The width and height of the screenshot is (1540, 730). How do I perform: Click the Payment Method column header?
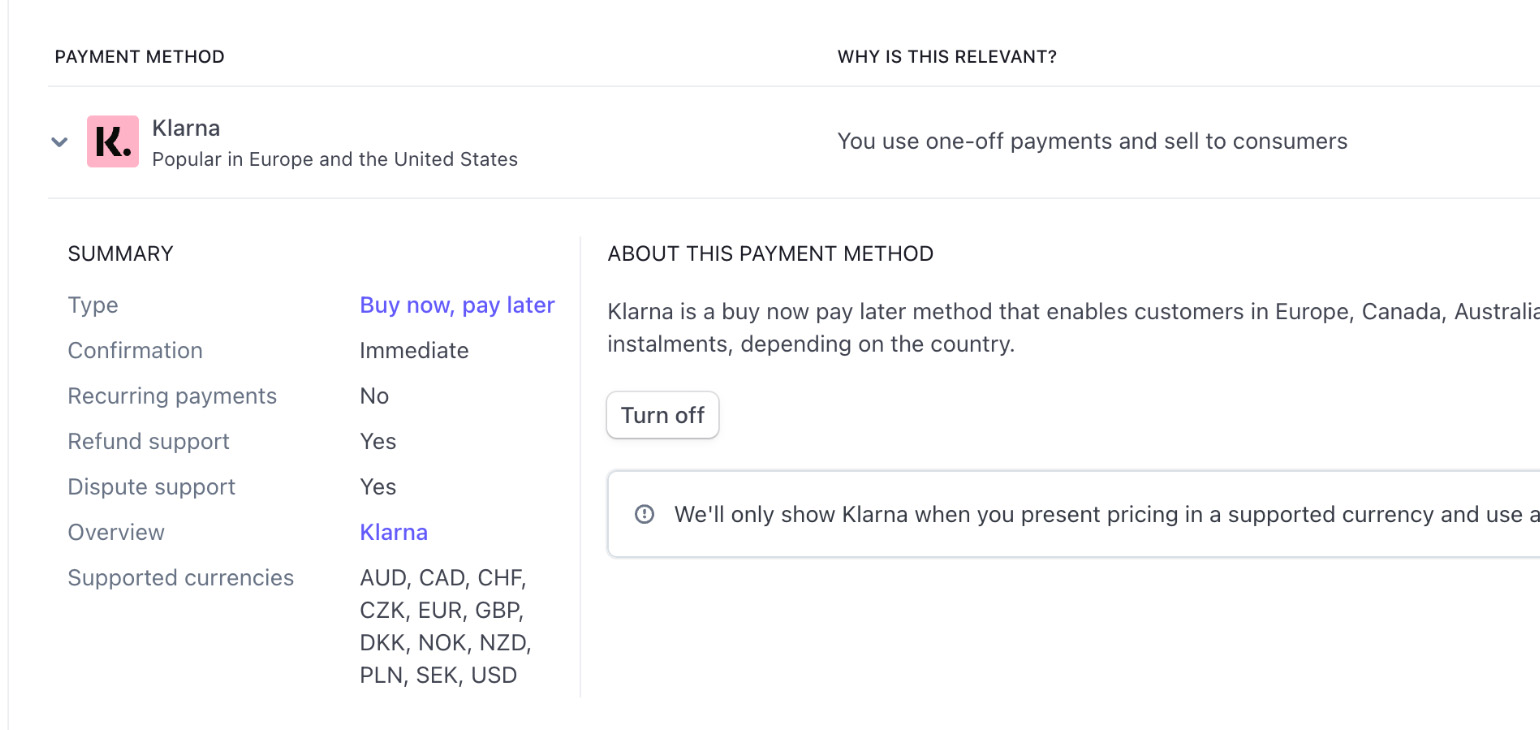click(x=140, y=57)
